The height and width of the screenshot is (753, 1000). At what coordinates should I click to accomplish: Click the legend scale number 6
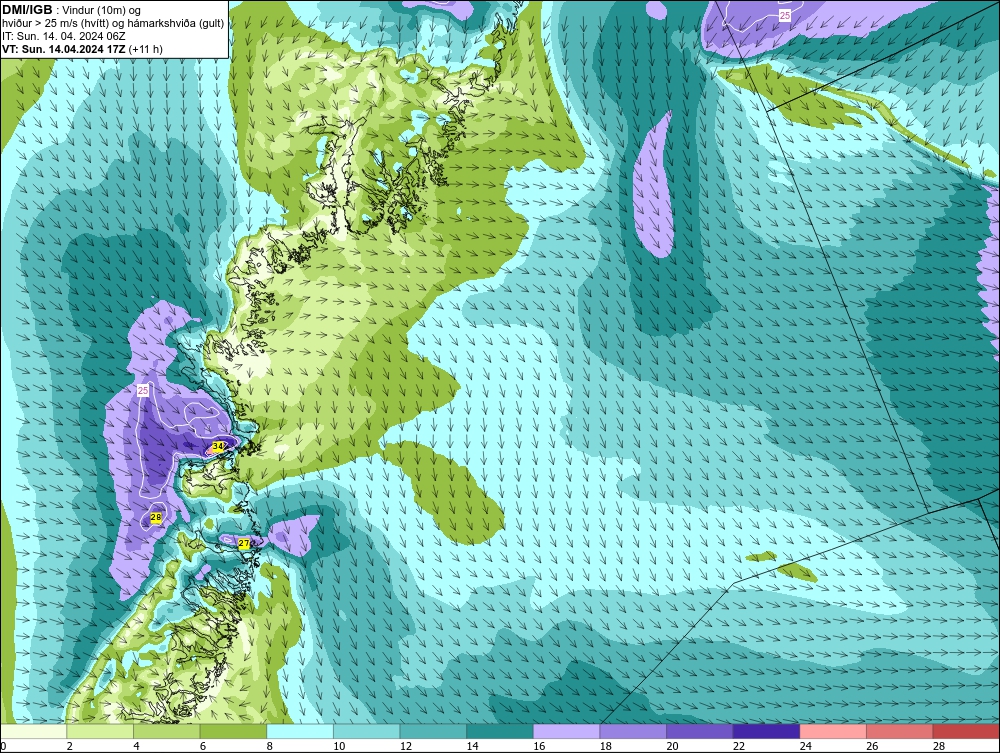pos(203,746)
